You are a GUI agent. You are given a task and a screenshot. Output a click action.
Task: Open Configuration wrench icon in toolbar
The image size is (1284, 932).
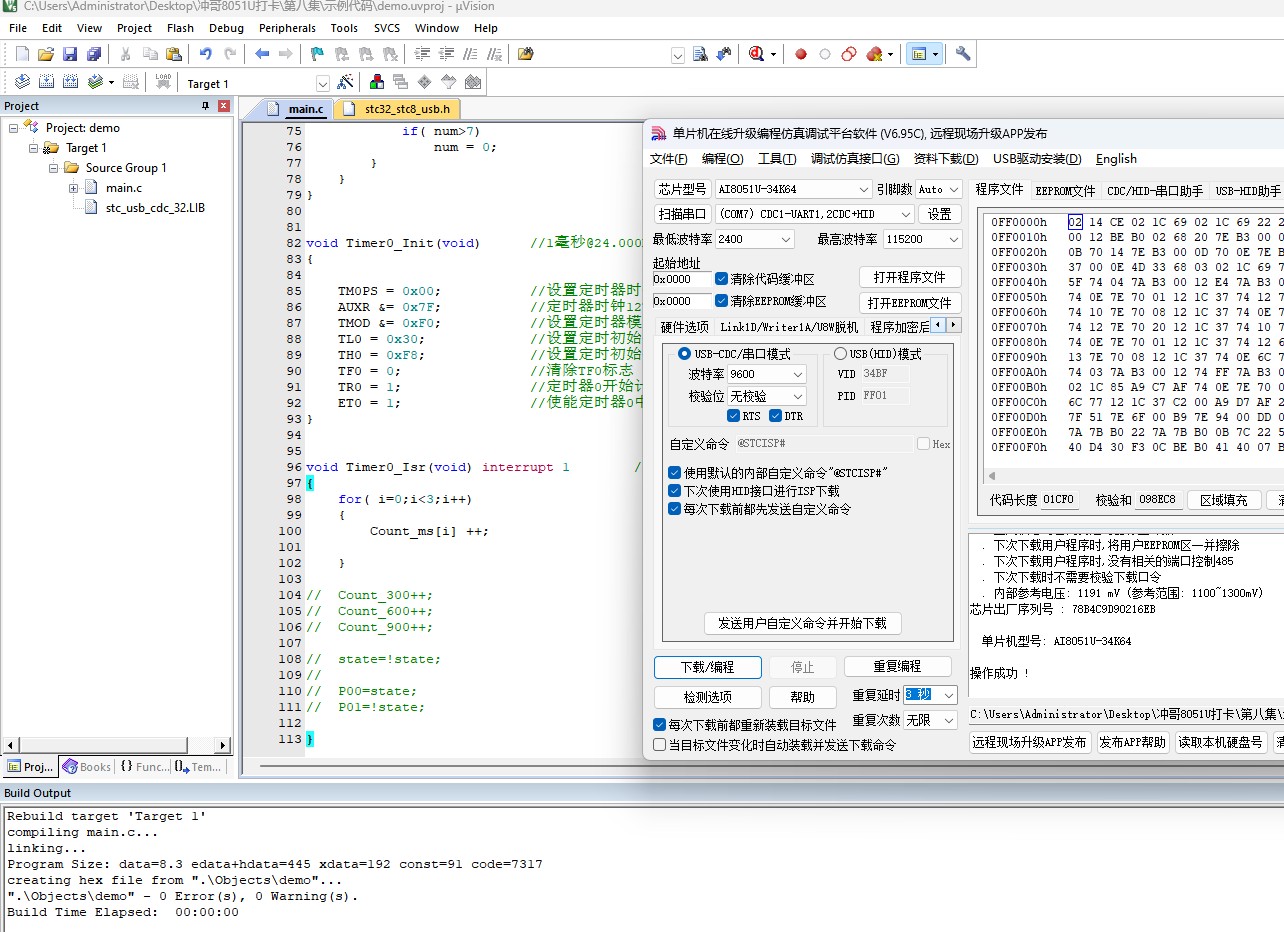963,54
